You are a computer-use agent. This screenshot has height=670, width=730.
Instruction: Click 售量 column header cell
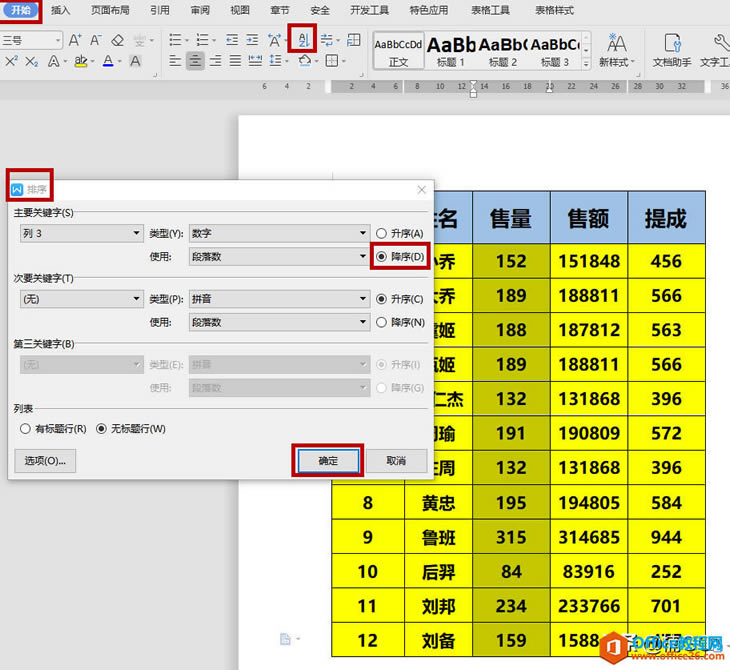tap(511, 217)
